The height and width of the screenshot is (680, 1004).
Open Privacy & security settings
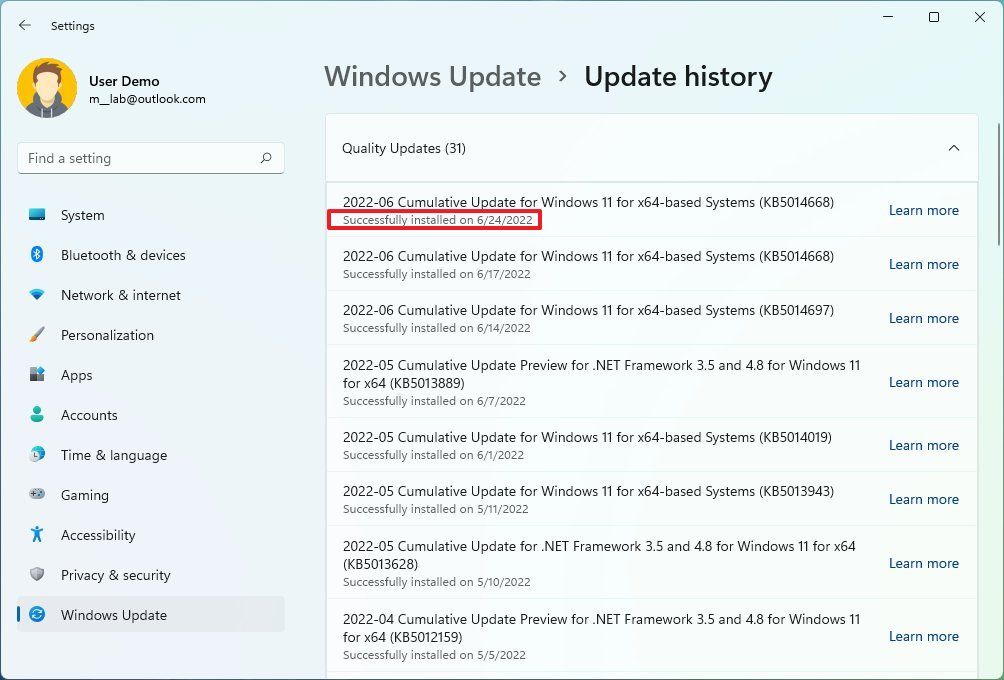[x=116, y=575]
